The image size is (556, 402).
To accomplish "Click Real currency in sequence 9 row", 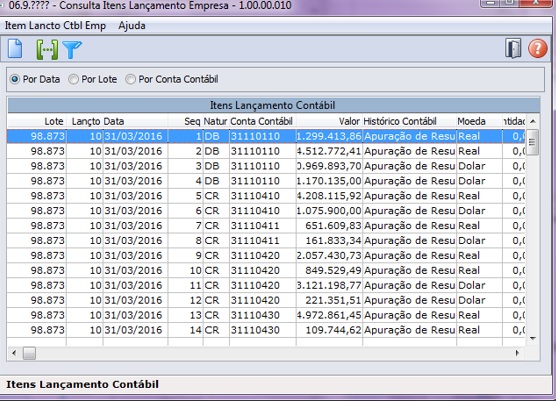I will pyautogui.click(x=479, y=256).
